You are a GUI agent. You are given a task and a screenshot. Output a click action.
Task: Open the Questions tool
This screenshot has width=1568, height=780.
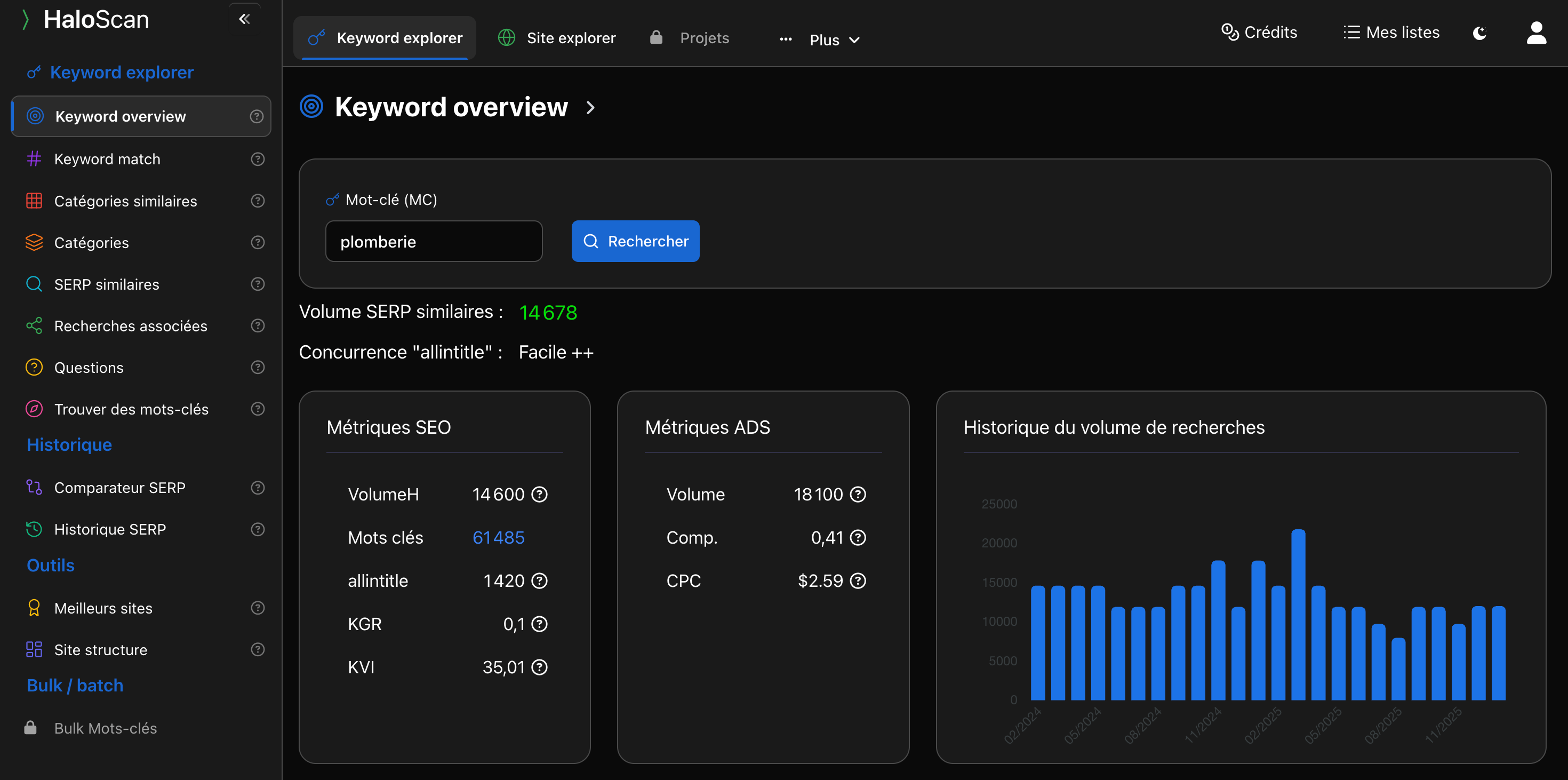(89, 367)
